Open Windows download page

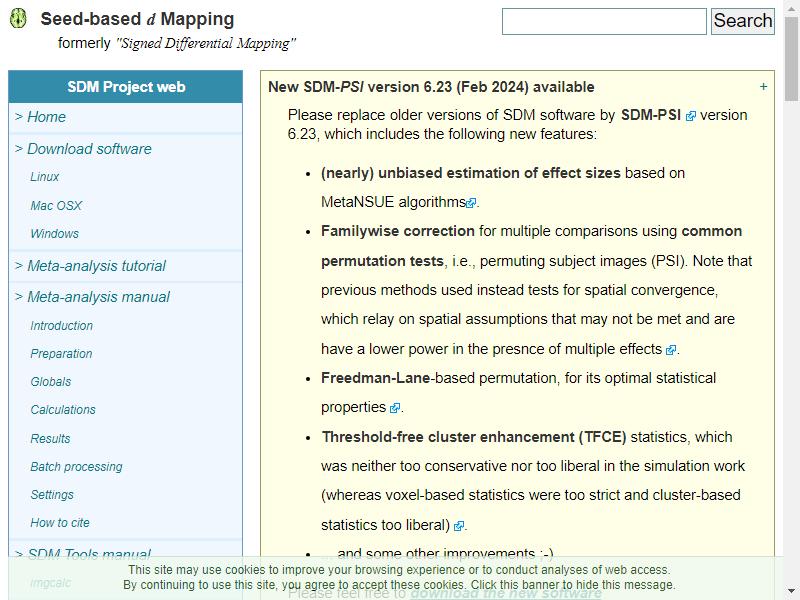tap(55, 234)
